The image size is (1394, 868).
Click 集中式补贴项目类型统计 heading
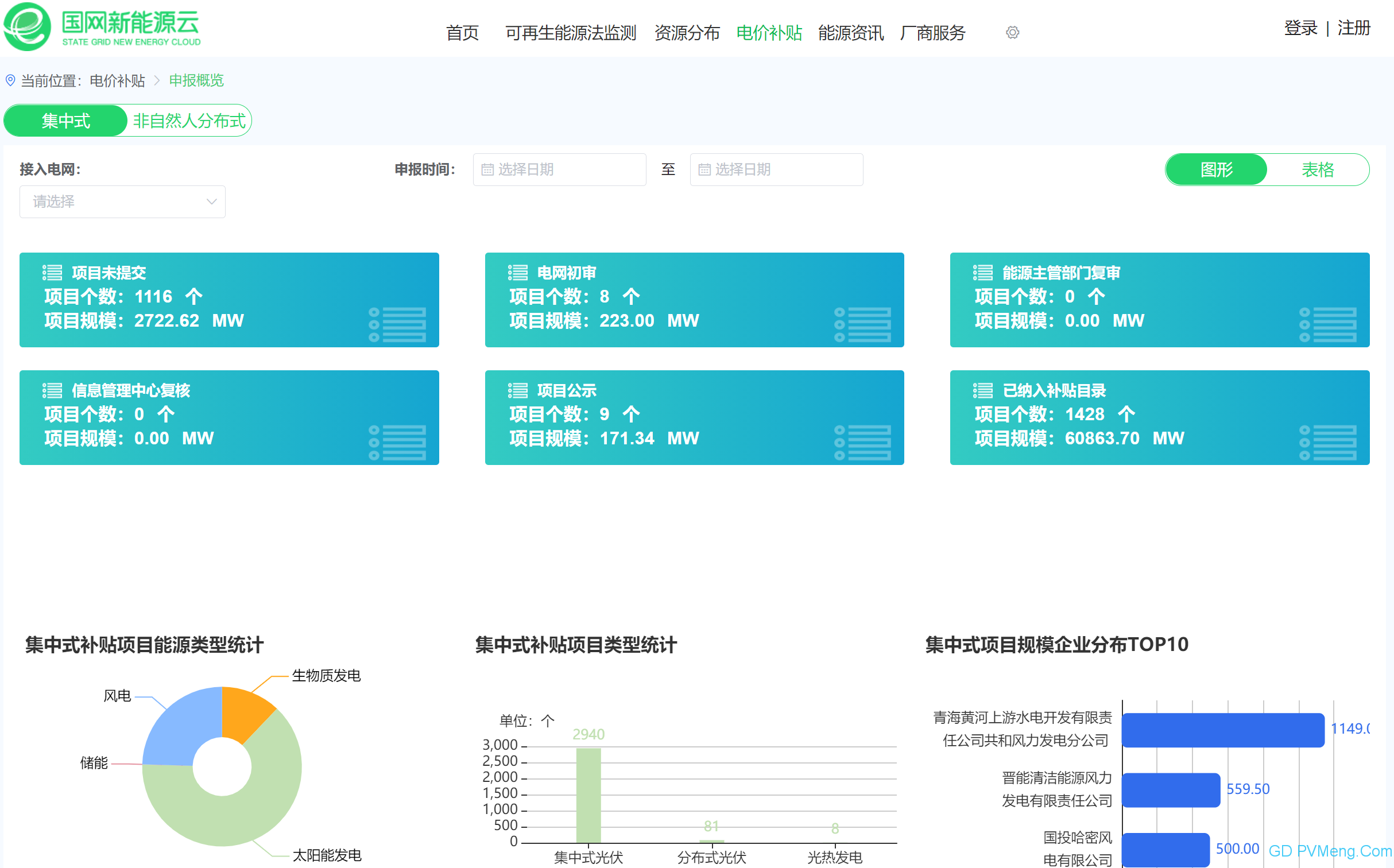[576, 645]
